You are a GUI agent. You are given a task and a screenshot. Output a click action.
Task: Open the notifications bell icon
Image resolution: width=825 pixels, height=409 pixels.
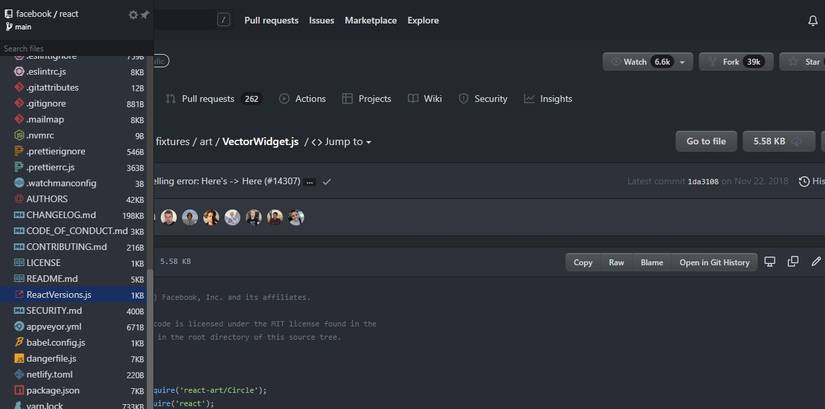(x=813, y=21)
